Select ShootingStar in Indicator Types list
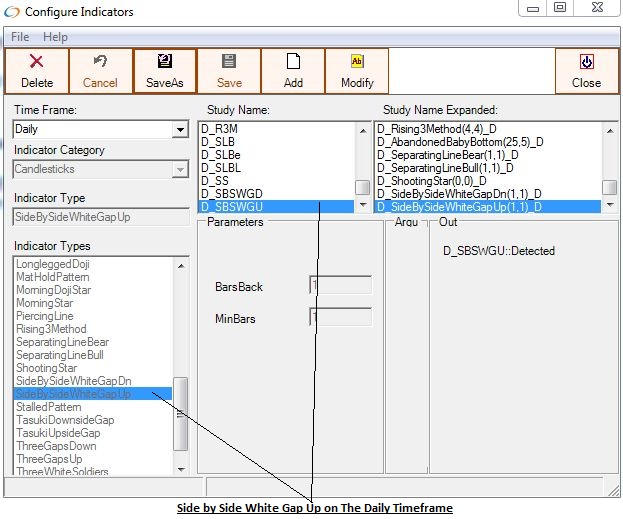 46,368
